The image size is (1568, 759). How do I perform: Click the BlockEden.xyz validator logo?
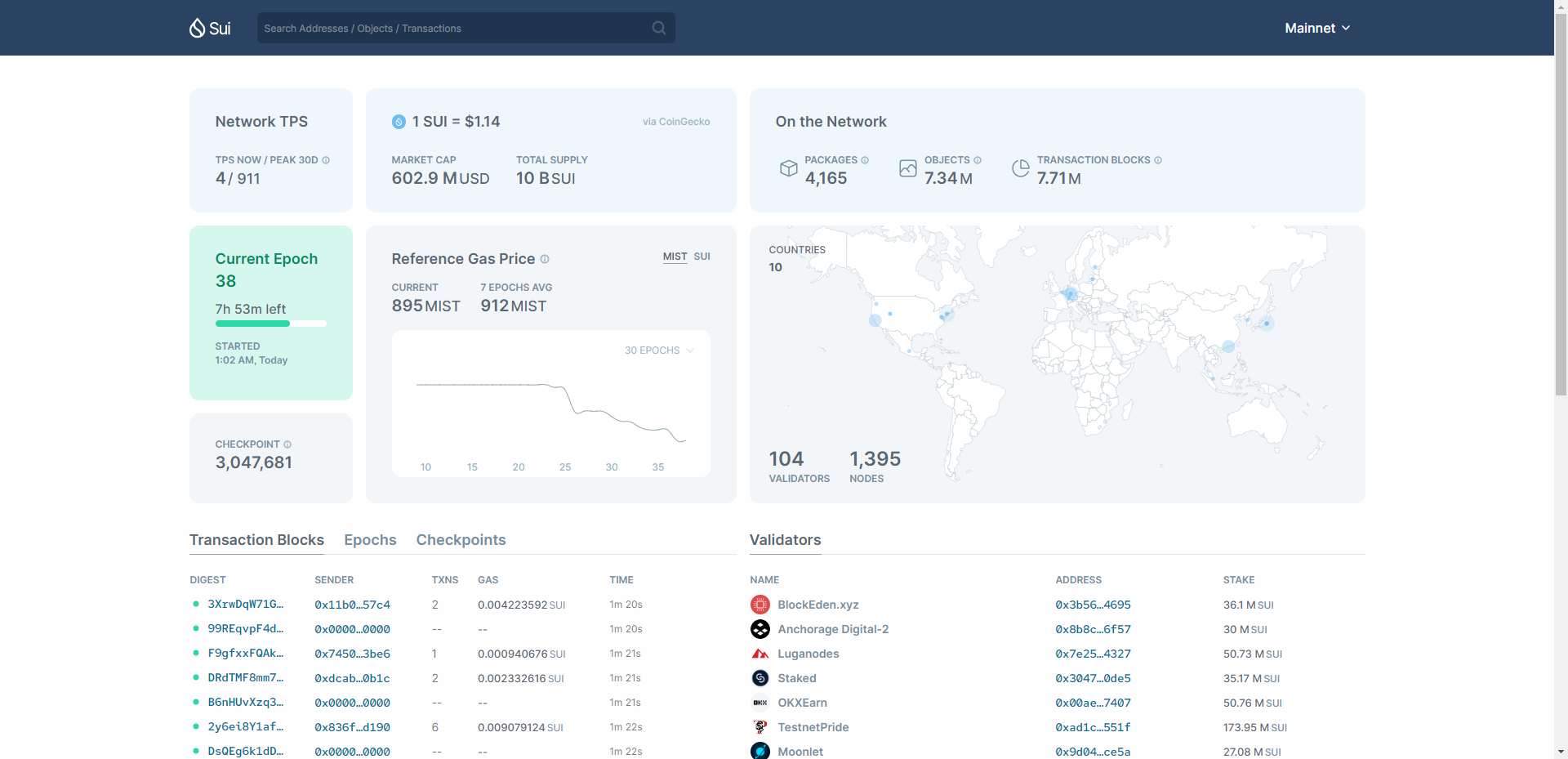pos(760,605)
